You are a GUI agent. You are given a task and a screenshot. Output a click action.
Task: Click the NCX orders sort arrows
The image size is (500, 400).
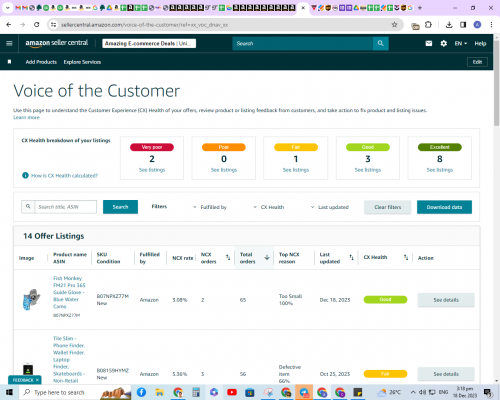click(228, 257)
